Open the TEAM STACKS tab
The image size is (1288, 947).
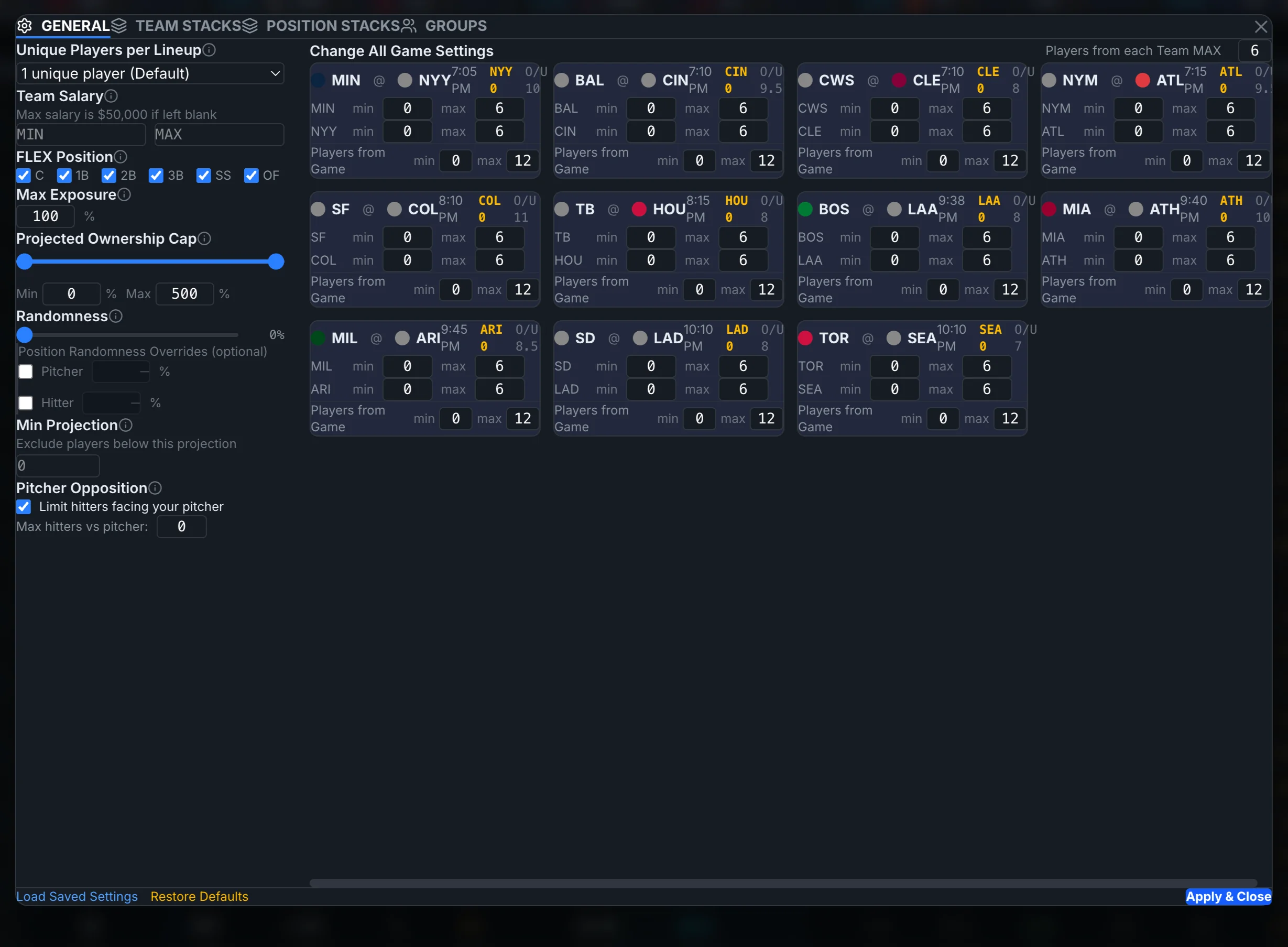[177, 26]
